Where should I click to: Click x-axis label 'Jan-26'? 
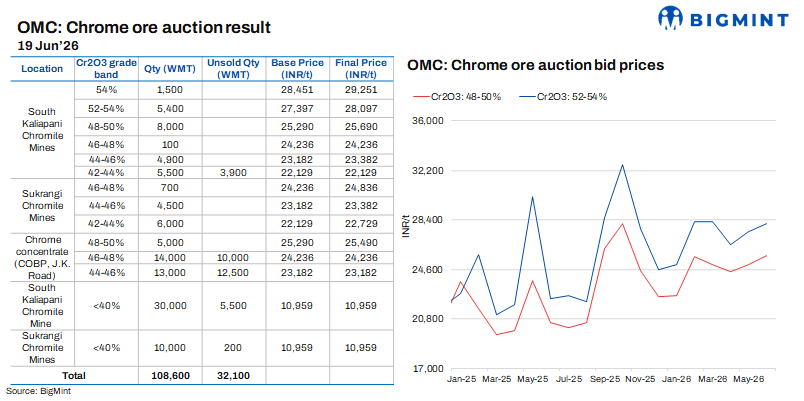(677, 380)
